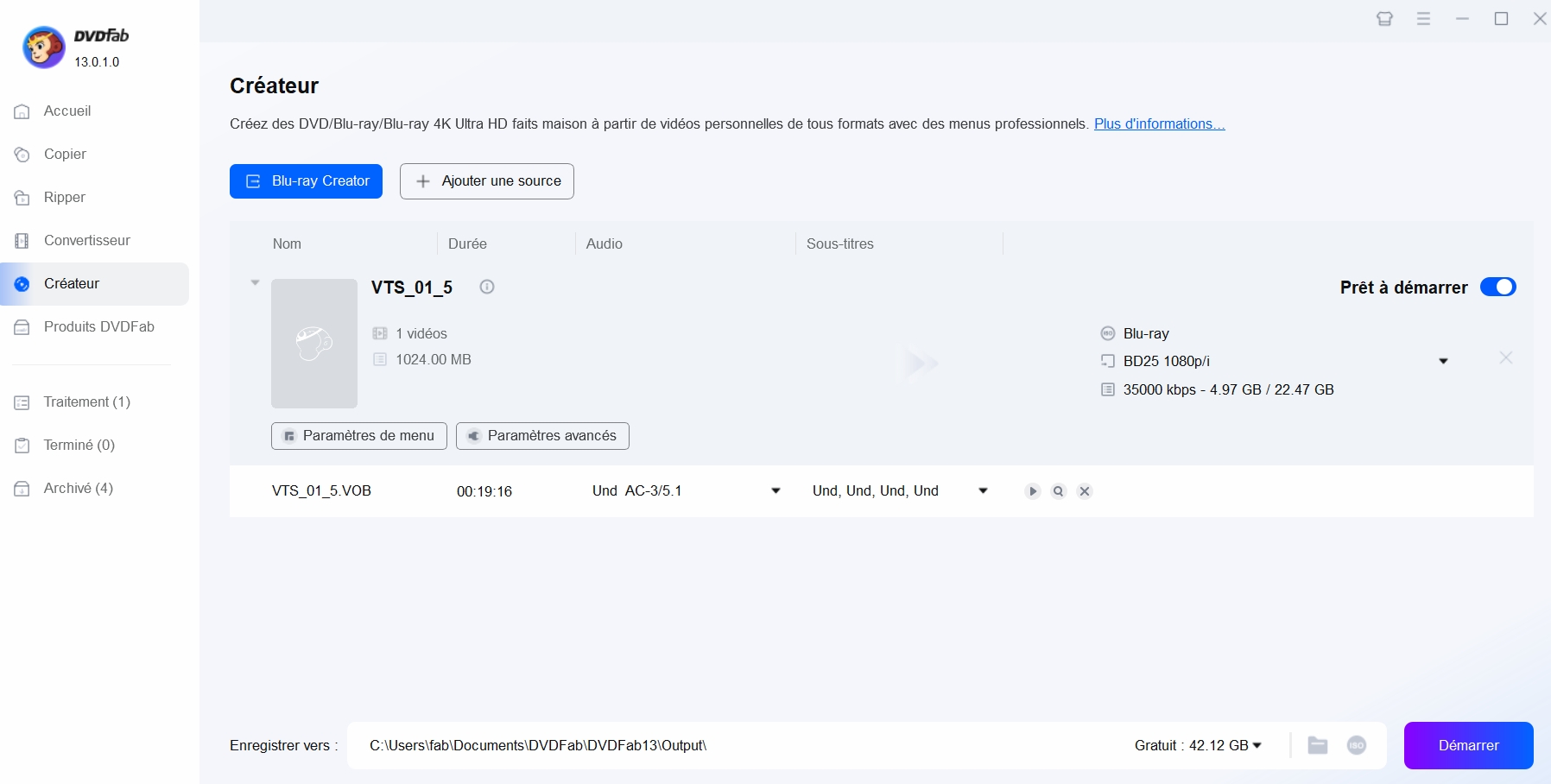
Task: Click the Démarrer button
Action: pyautogui.click(x=1469, y=746)
